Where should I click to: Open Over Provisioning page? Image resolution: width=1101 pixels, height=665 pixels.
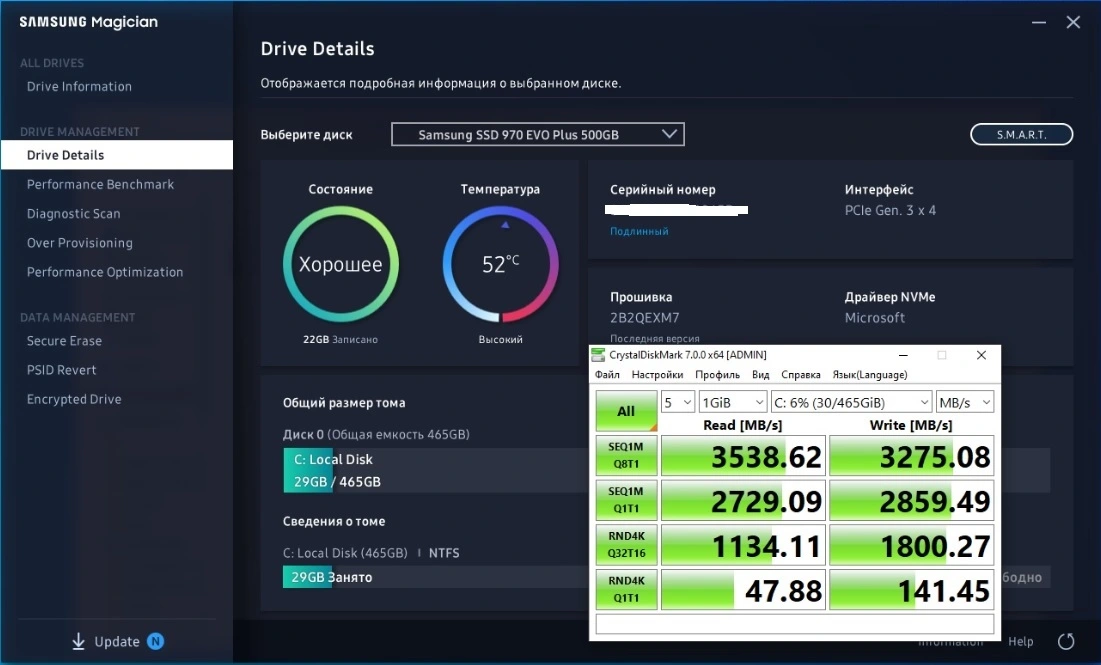(80, 243)
